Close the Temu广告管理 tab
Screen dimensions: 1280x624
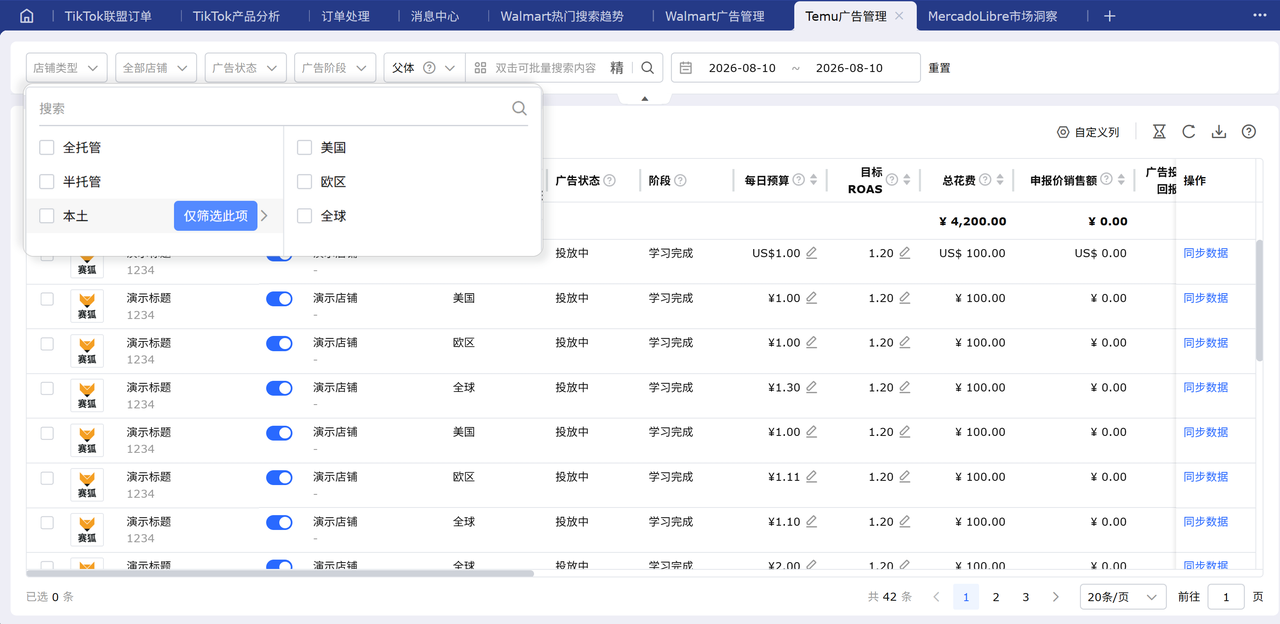tap(899, 16)
